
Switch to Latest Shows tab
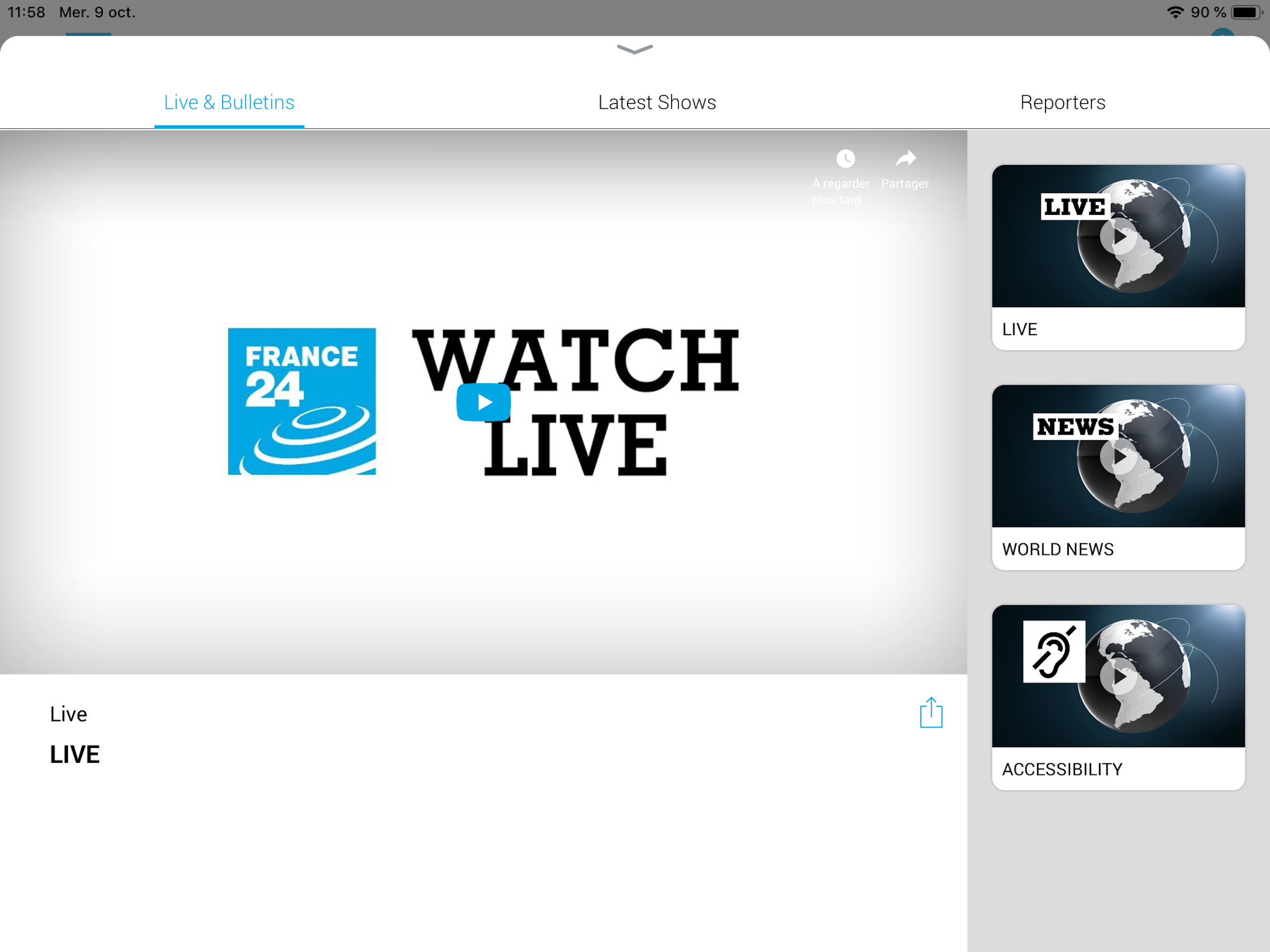[x=657, y=102]
